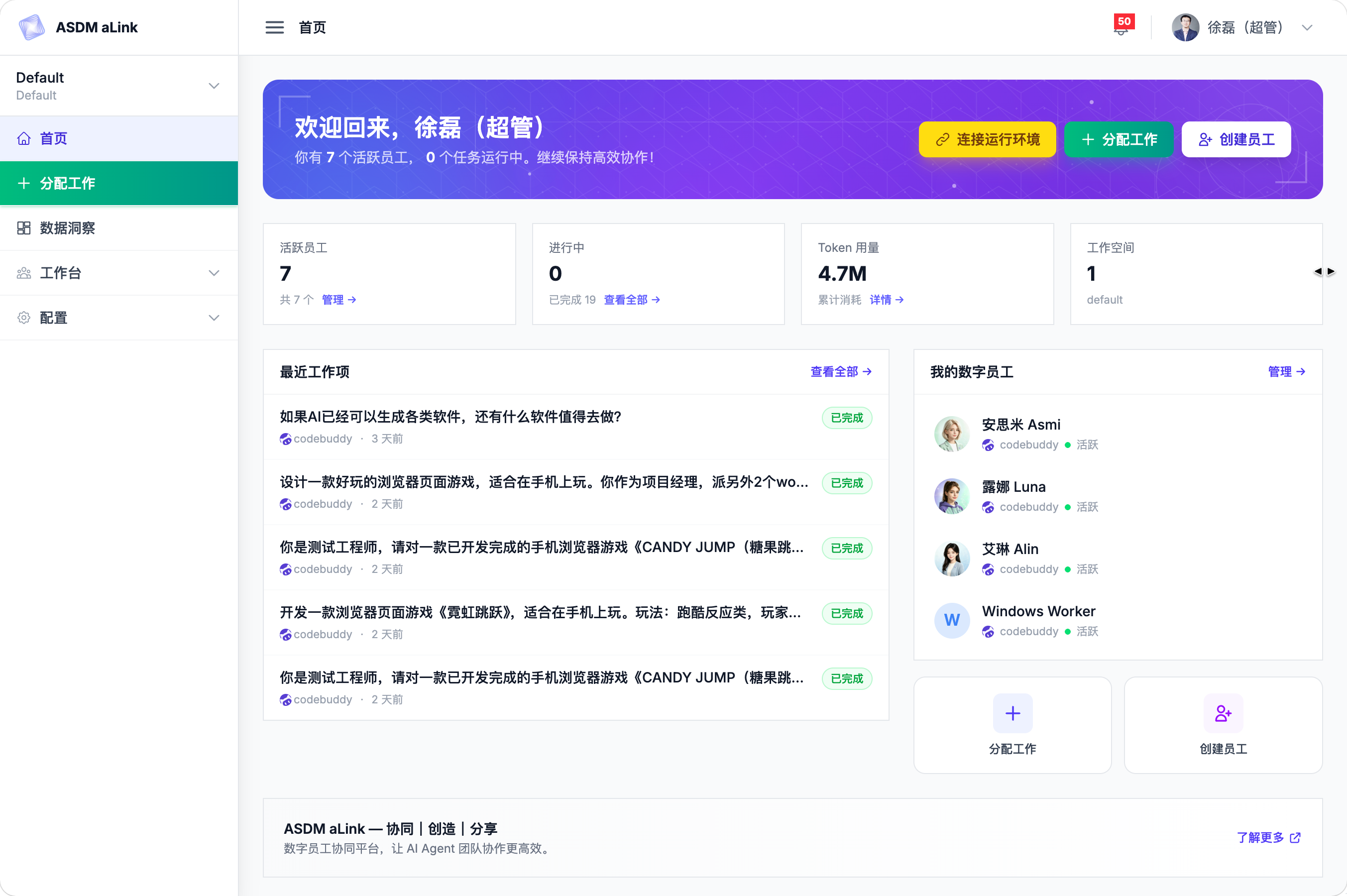Click the add-user icon on 创建员工 quick card
Screen dimensions: 1347x896
coord(1223,713)
